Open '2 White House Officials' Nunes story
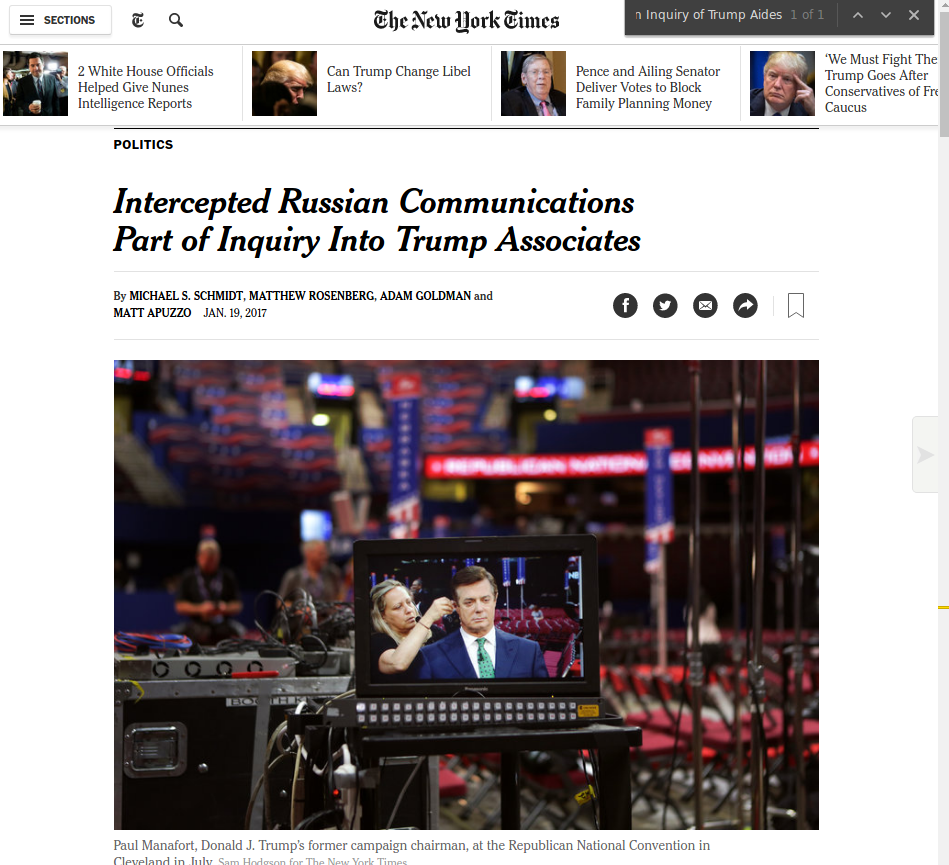This screenshot has height=865, width=949. click(x=146, y=87)
